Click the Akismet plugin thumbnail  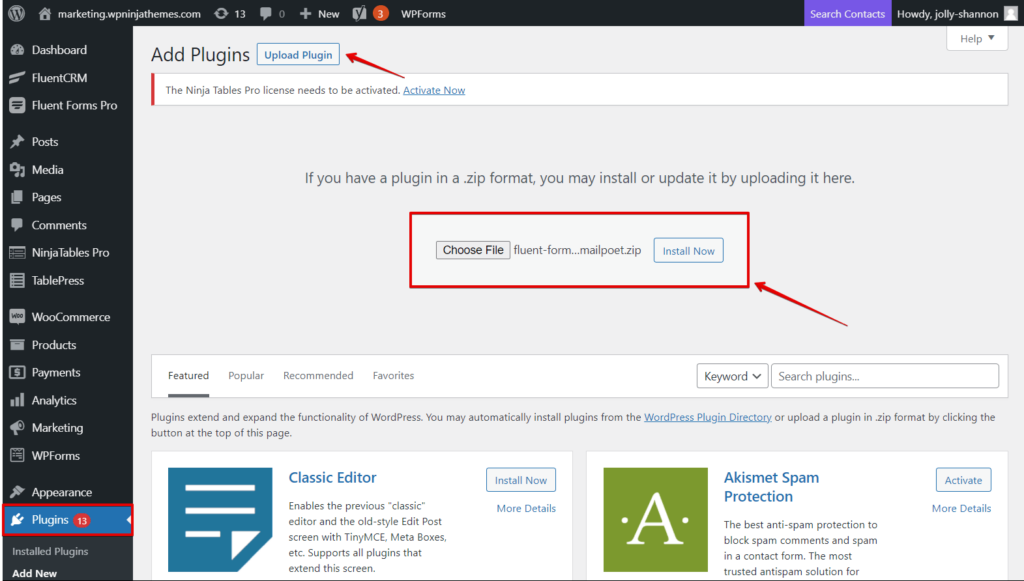(x=656, y=520)
